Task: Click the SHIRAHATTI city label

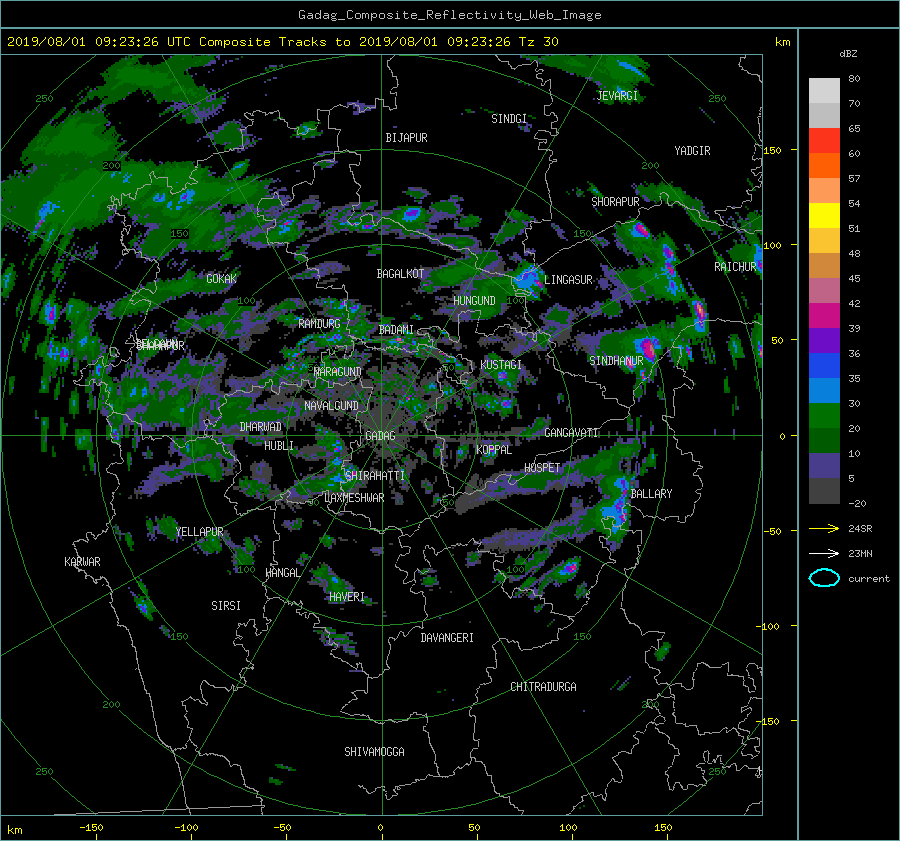Action: pos(375,476)
